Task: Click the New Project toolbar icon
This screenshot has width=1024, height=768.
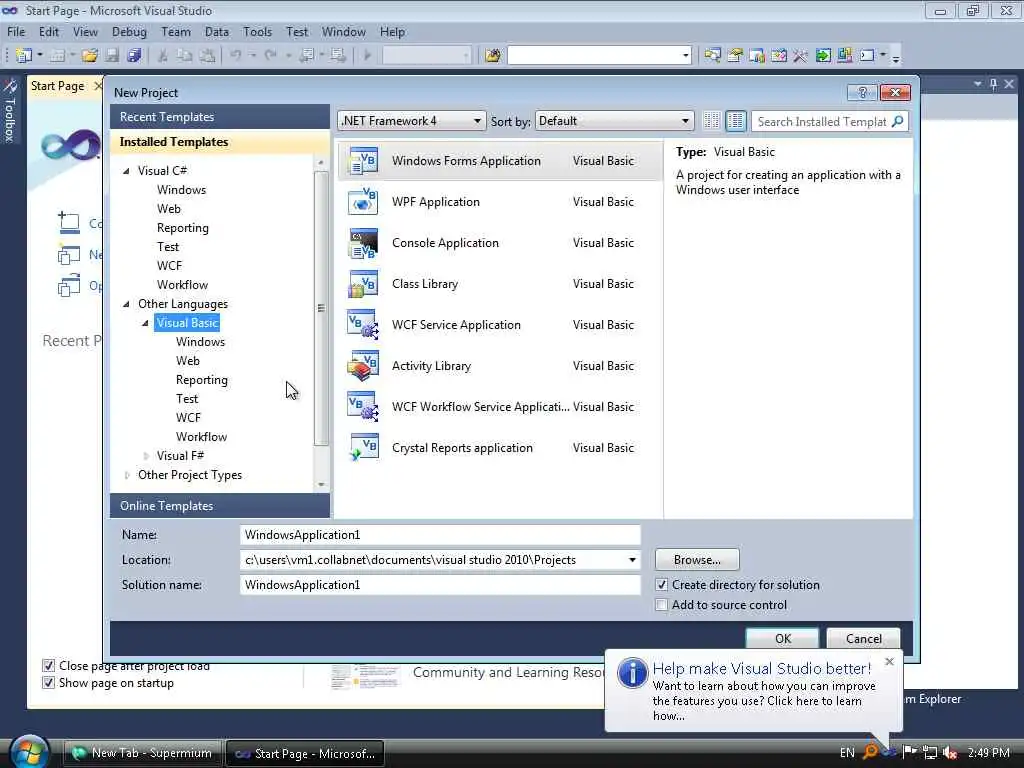Action: (x=24, y=56)
